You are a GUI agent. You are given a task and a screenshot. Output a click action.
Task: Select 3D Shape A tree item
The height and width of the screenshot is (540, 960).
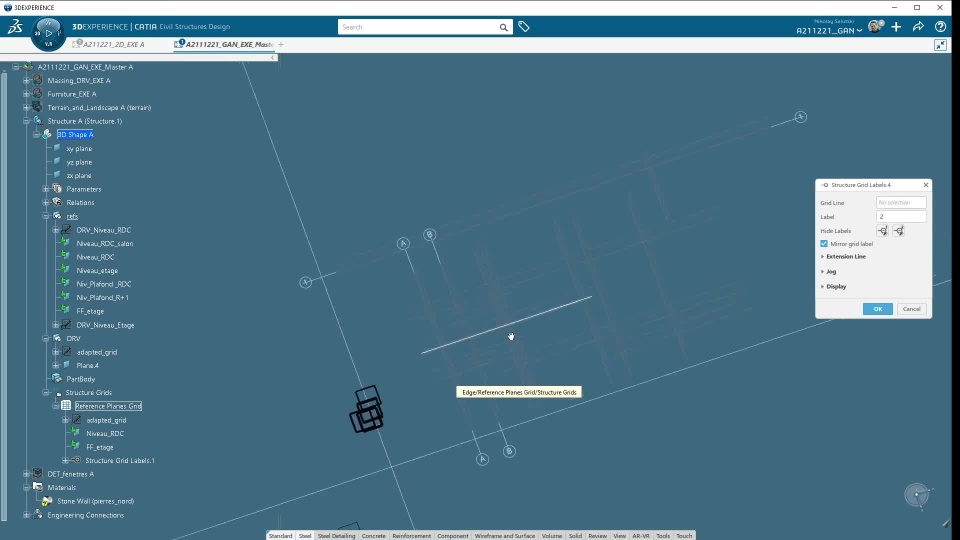pyautogui.click(x=75, y=134)
